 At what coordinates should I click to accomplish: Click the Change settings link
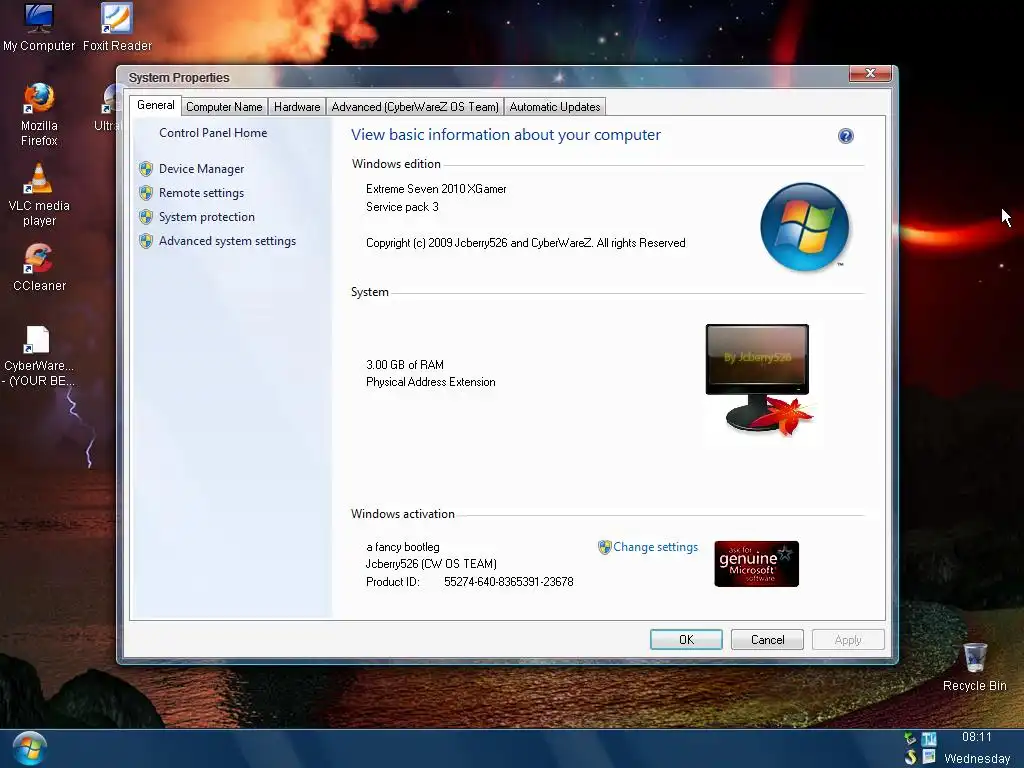coord(656,547)
